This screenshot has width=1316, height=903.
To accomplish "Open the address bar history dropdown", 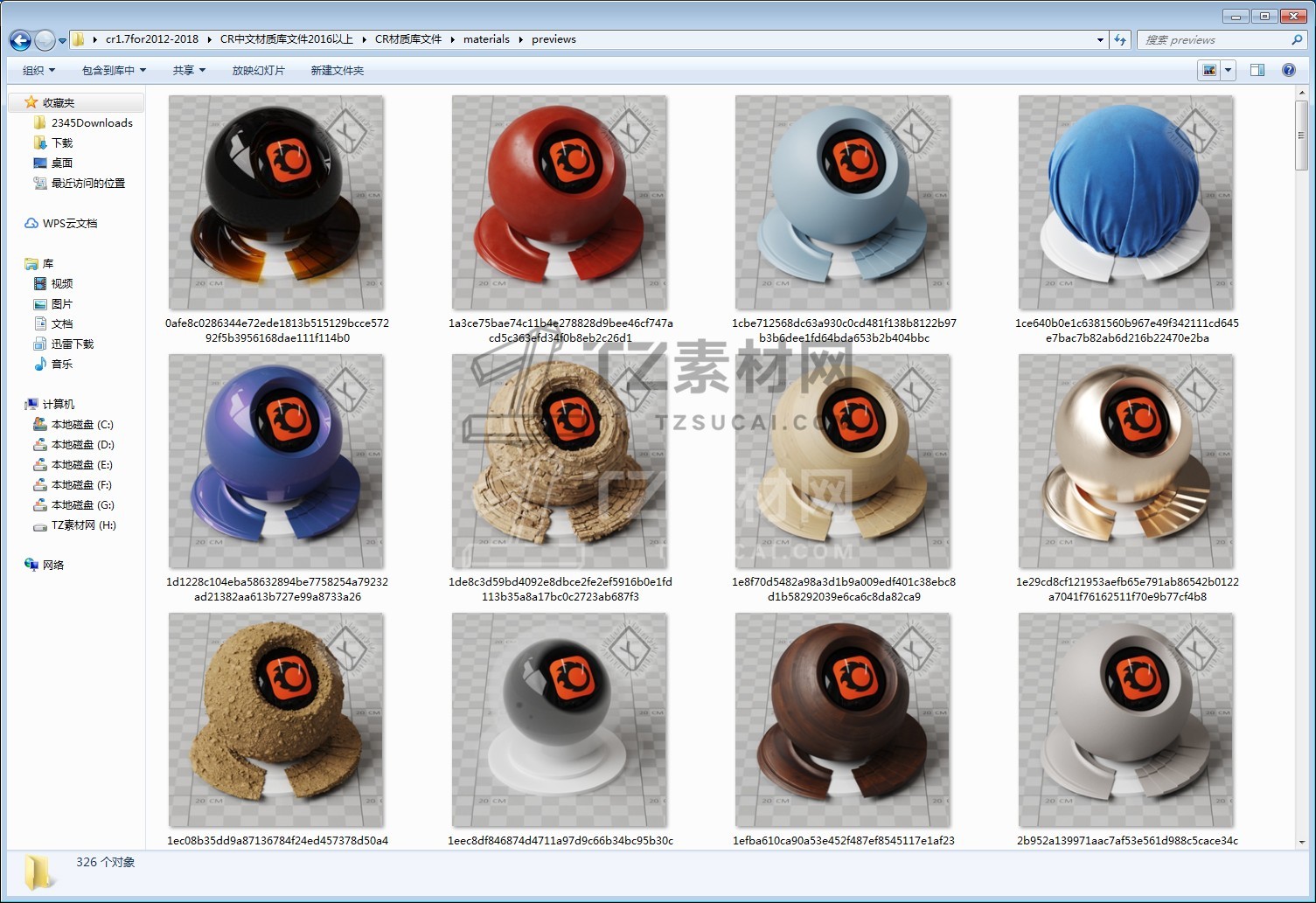I will (1100, 39).
